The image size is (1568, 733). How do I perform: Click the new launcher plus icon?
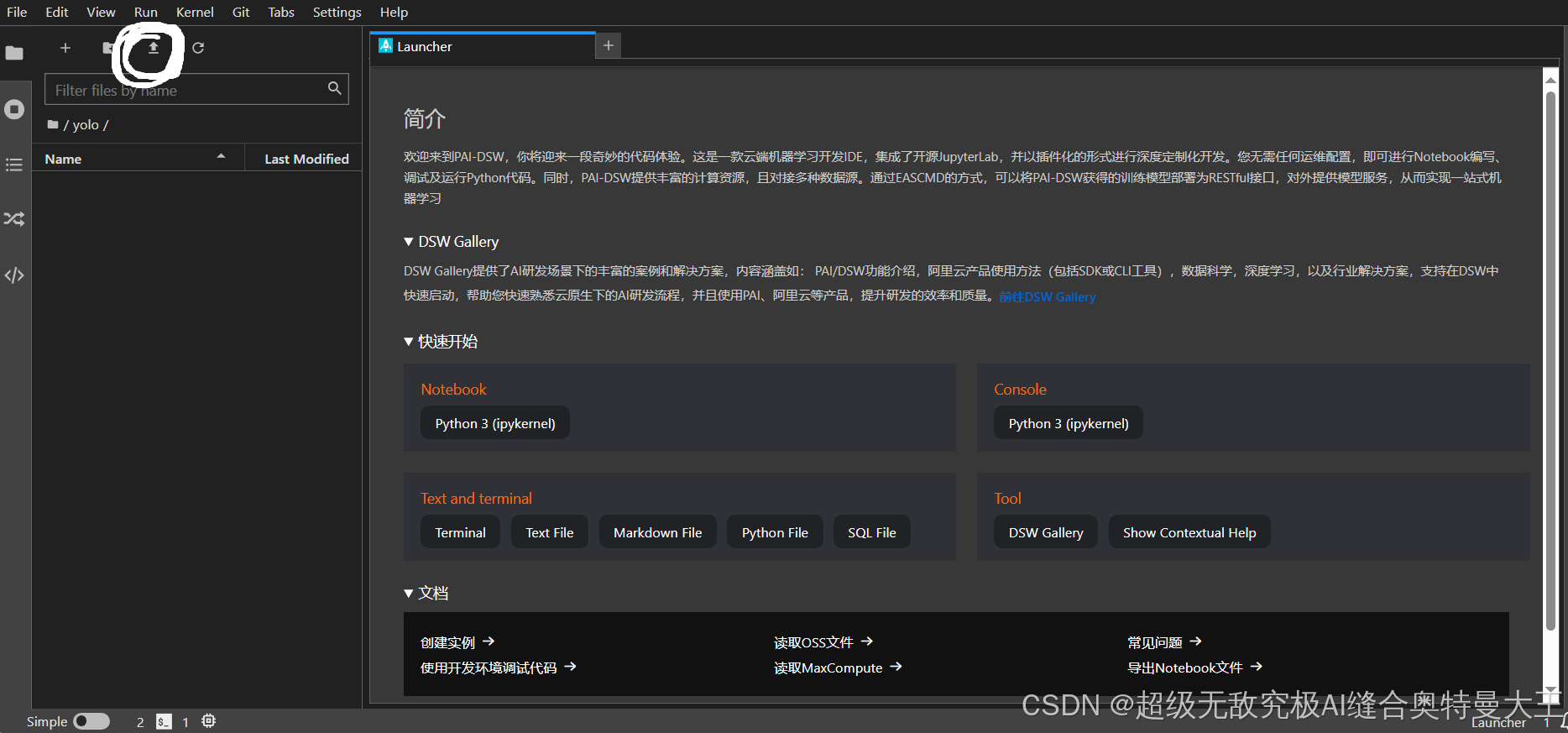[65, 49]
